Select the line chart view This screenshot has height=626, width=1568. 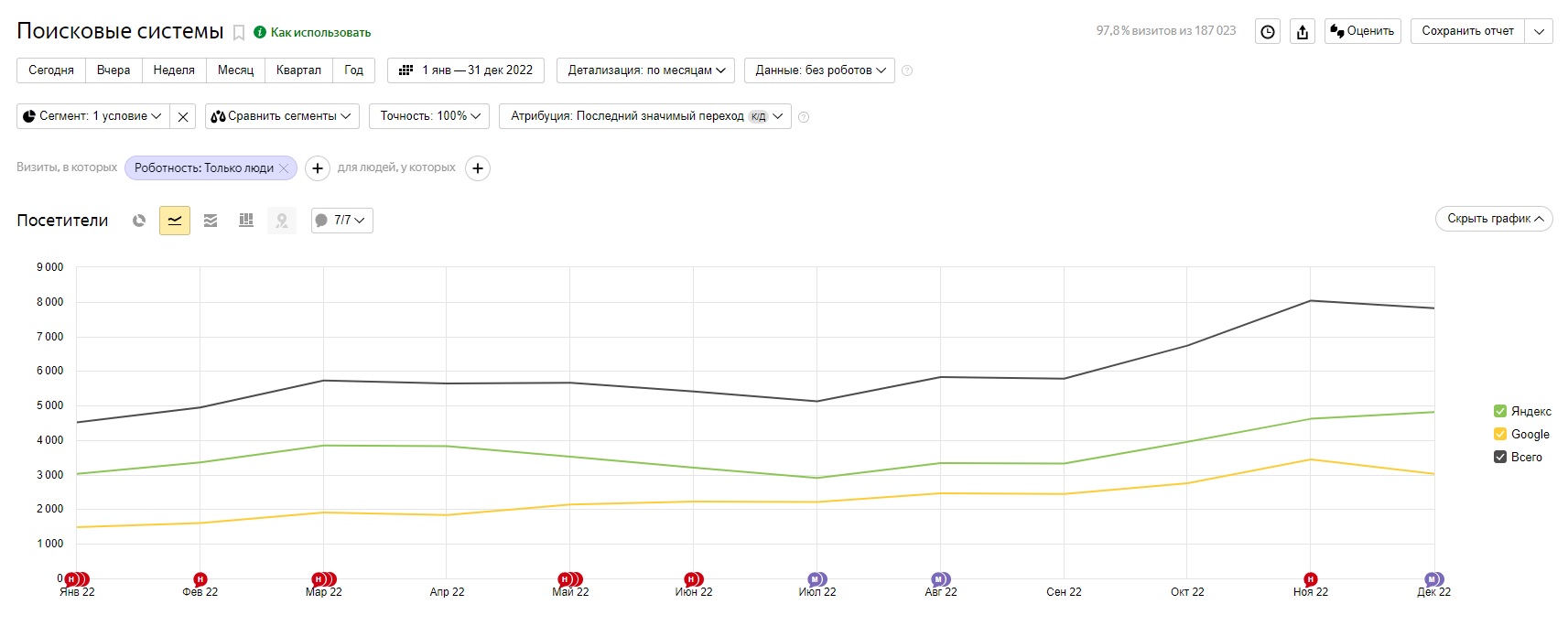coord(175,221)
